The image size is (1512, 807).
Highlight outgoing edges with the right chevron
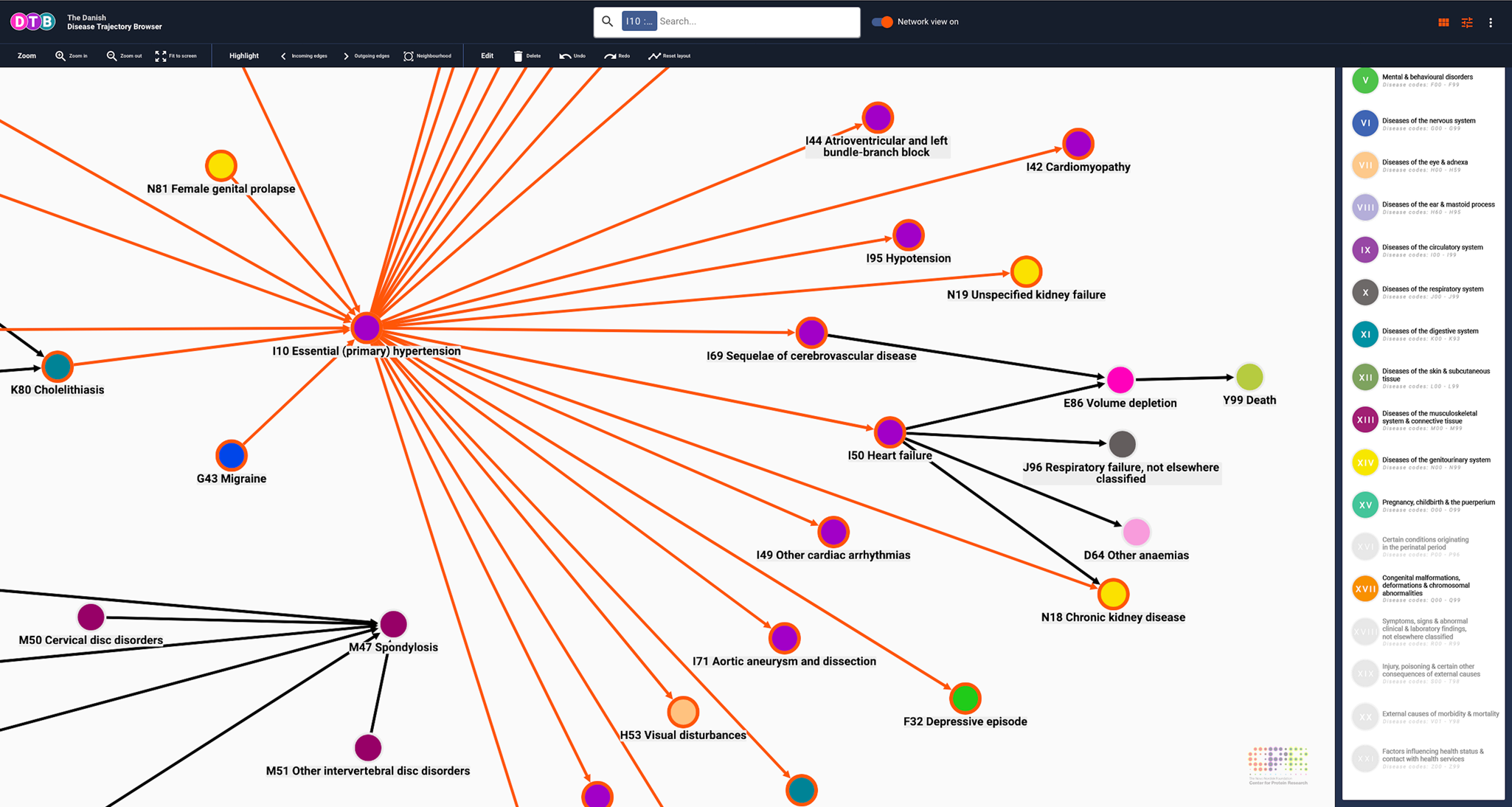pyautogui.click(x=346, y=56)
